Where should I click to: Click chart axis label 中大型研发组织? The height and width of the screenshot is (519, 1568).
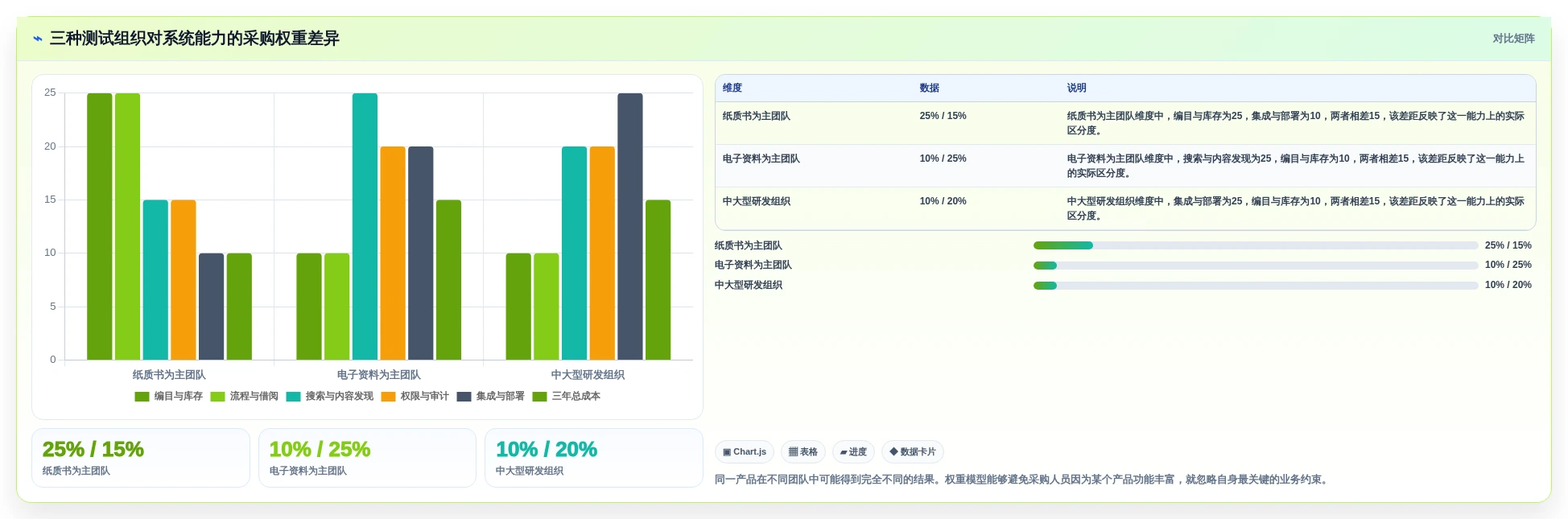click(x=588, y=375)
